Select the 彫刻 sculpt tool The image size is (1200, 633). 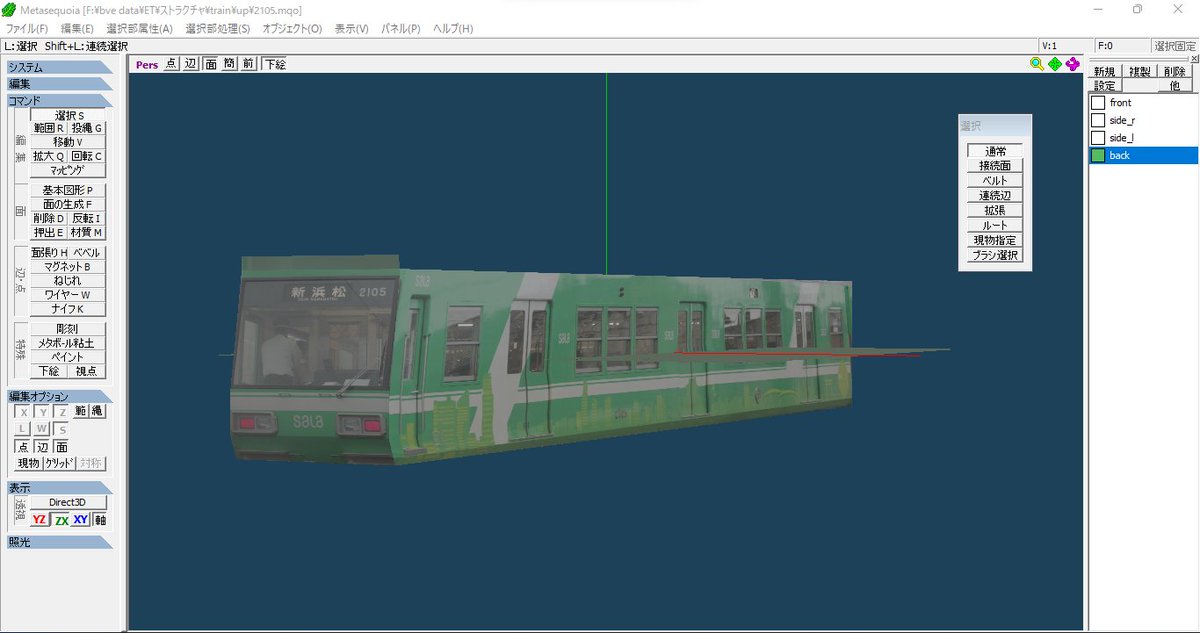click(68, 329)
